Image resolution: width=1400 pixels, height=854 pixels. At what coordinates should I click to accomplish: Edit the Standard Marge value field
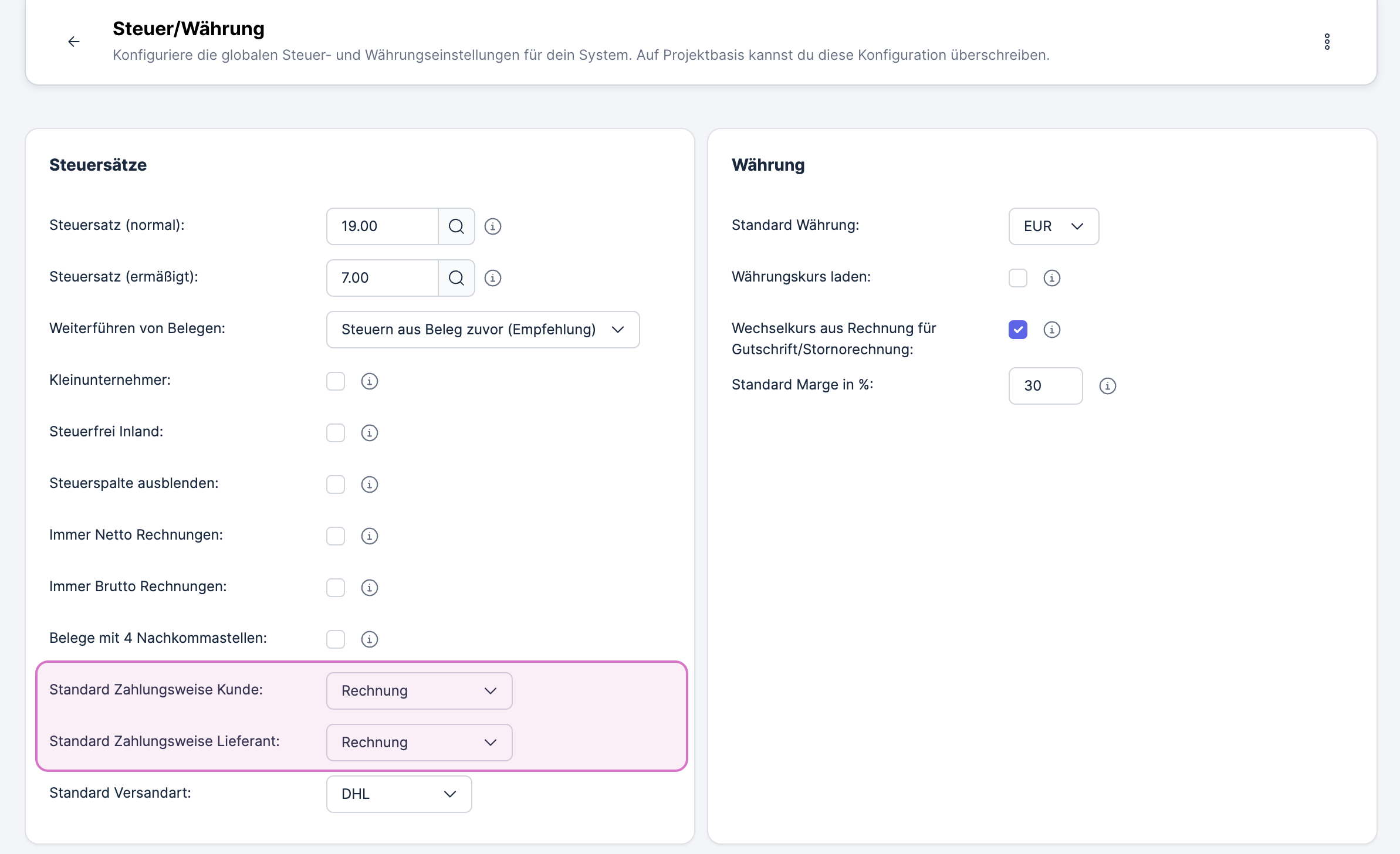[x=1045, y=385]
